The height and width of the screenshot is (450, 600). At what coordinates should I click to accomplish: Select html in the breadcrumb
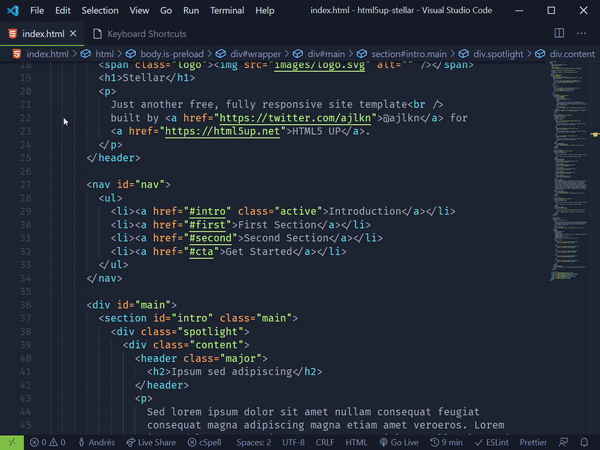pyautogui.click(x=104, y=54)
